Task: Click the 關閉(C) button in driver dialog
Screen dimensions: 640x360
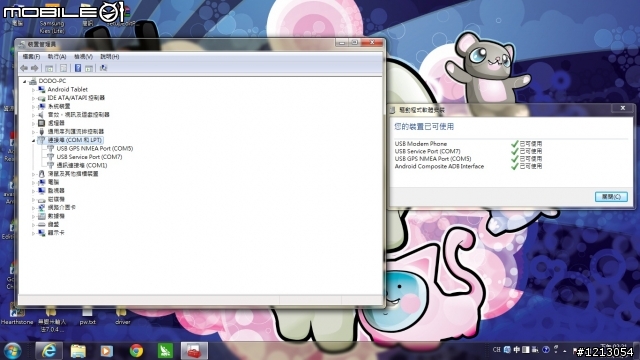Action: tap(611, 197)
